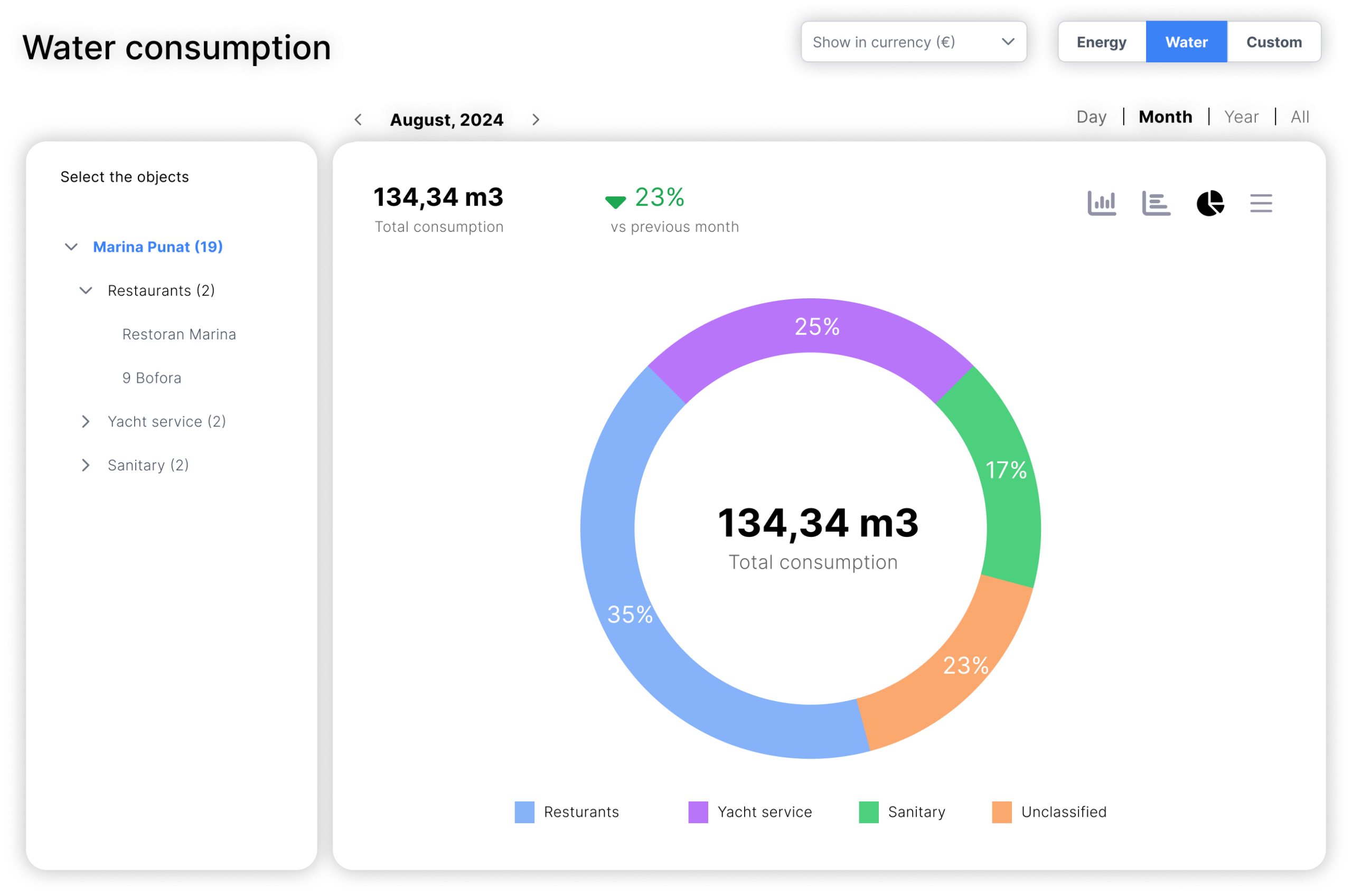
Task: Expand the Yacht service group
Action: point(86,422)
